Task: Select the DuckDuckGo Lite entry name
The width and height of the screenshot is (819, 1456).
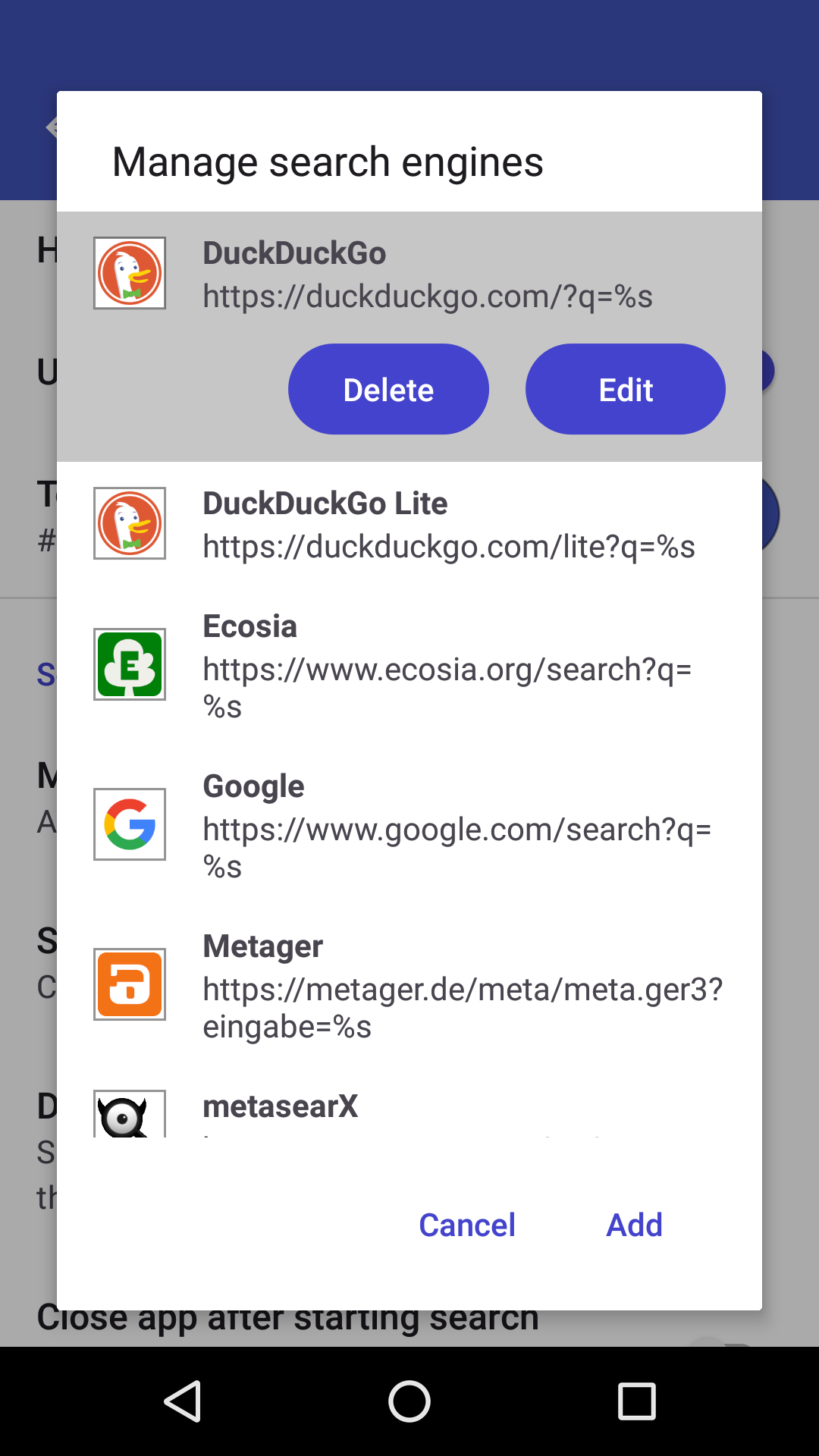Action: point(325,504)
